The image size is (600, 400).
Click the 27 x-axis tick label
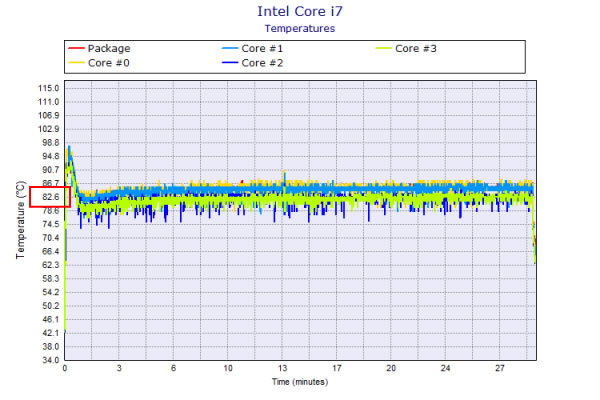(x=500, y=368)
